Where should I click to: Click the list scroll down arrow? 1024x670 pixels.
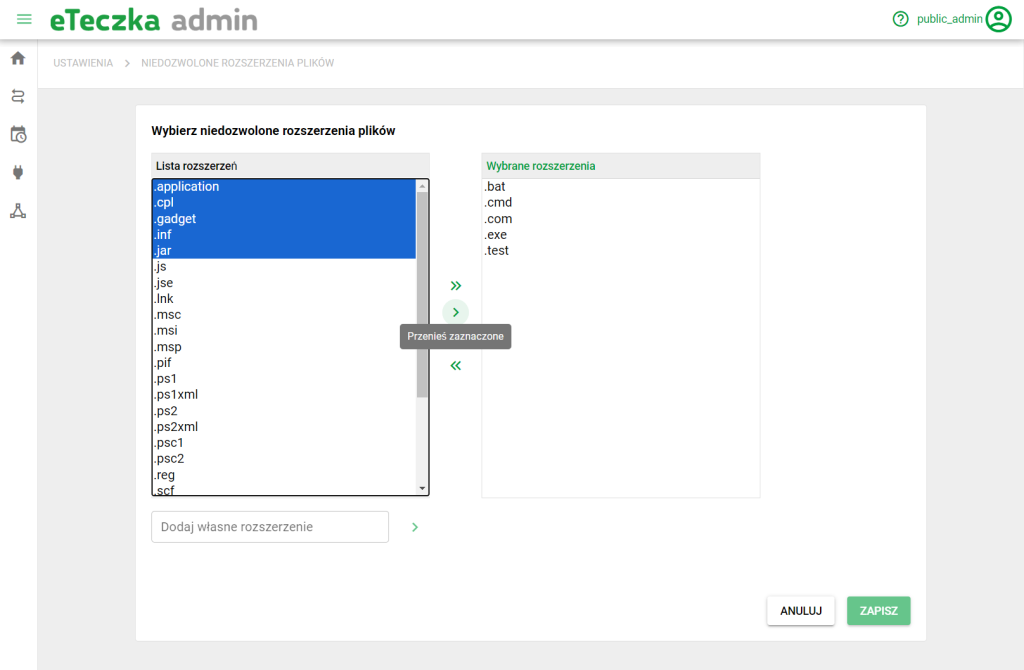[x=422, y=488]
